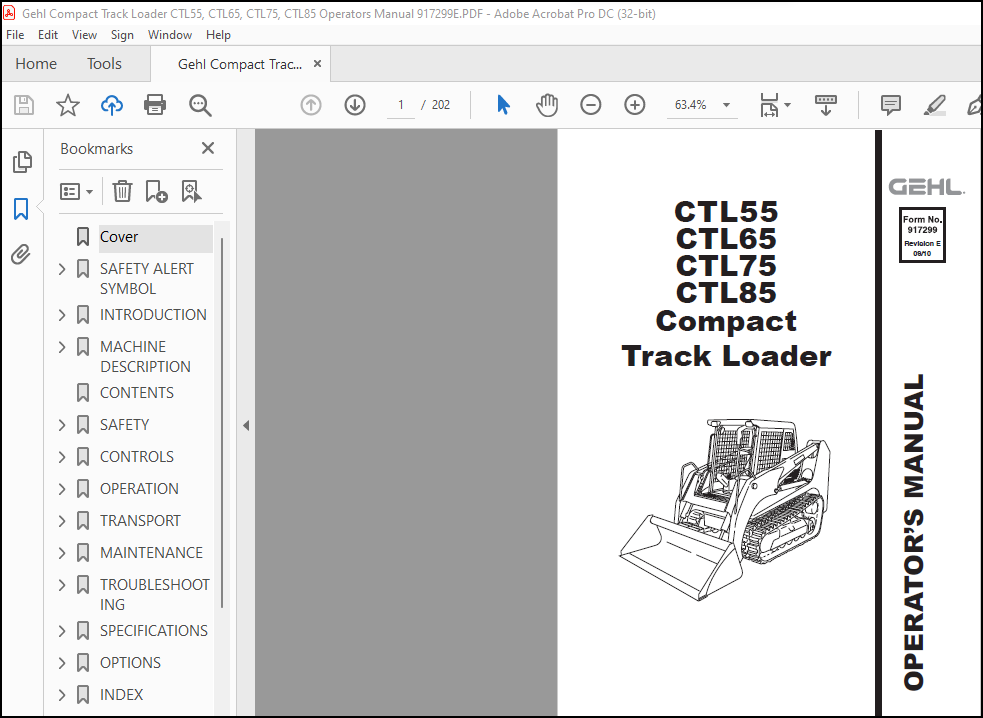Image resolution: width=983 pixels, height=718 pixels.
Task: Jump to INDEX bookmark
Action: (122, 695)
